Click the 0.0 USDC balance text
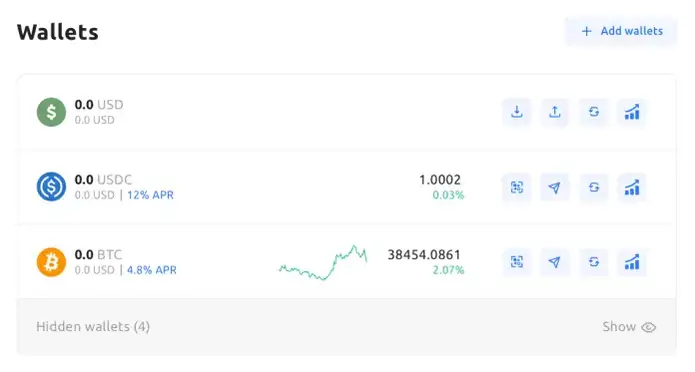Viewport: 695px width, 372px height. tap(103, 180)
